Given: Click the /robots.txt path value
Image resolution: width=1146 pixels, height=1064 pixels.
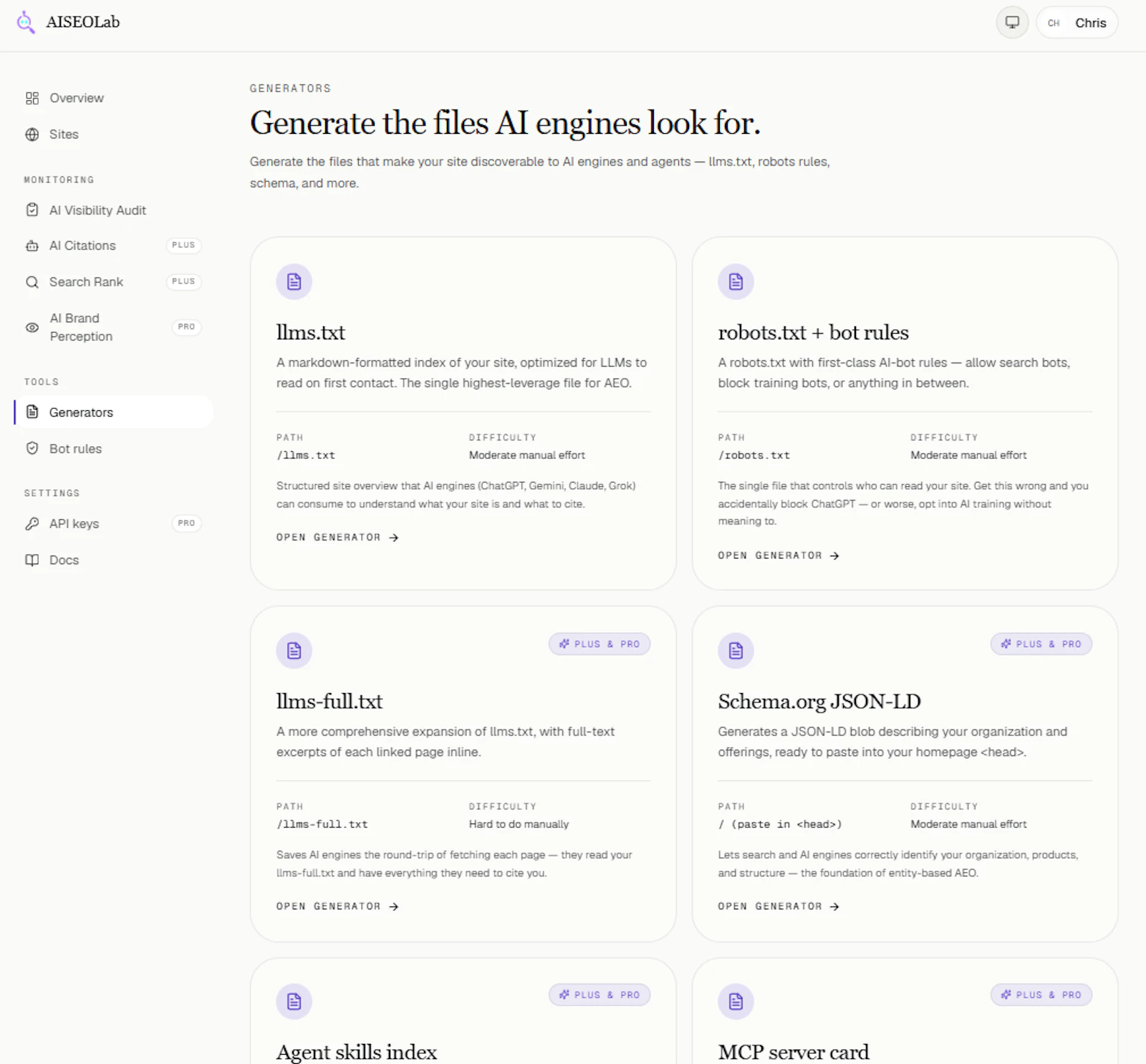Looking at the screenshot, I should (x=754, y=455).
